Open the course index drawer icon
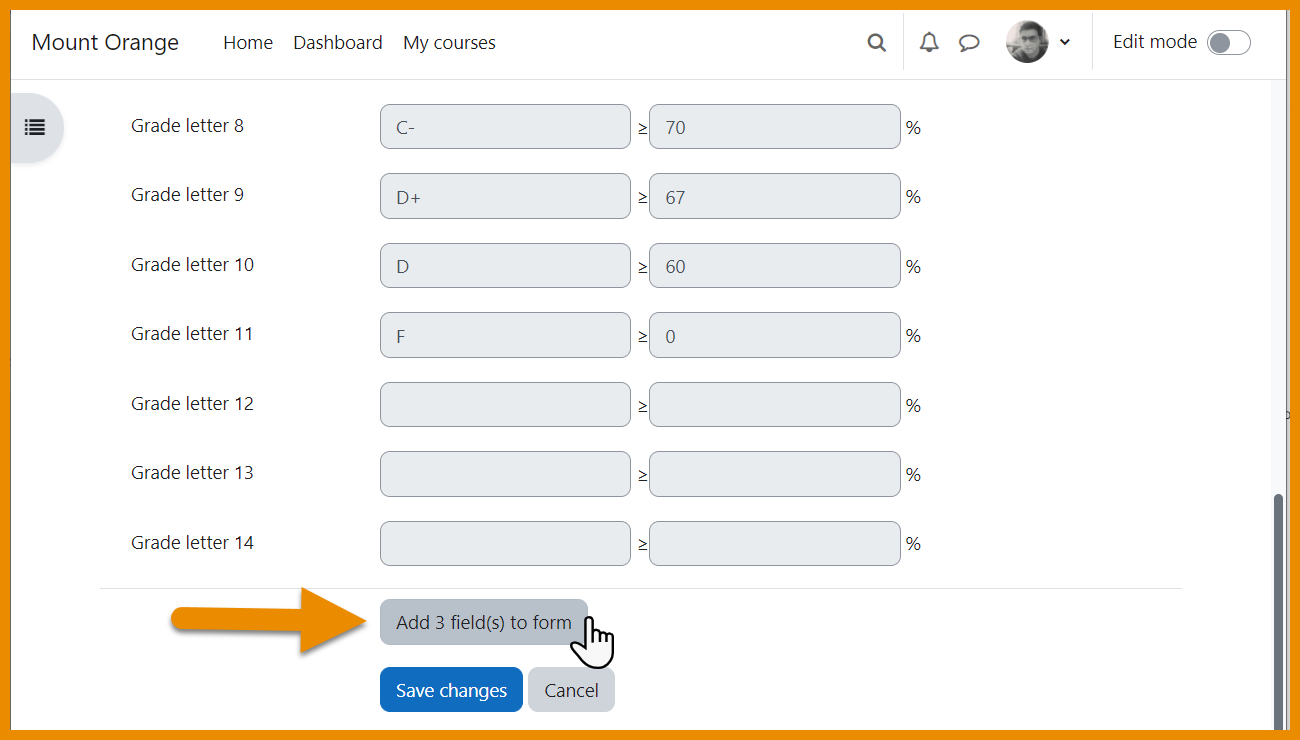This screenshot has height=740, width=1300. (35, 127)
